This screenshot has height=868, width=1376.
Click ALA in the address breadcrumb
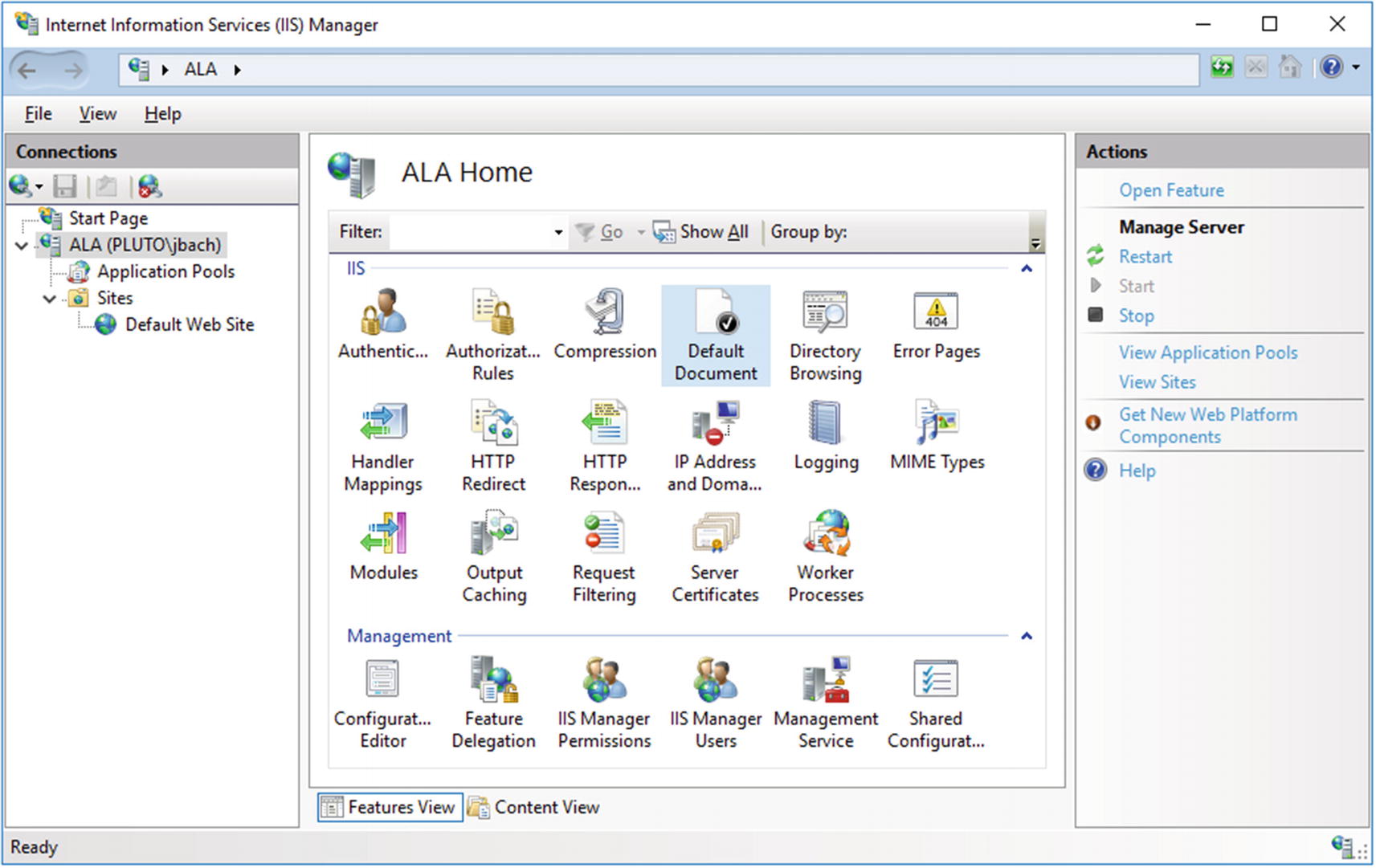[x=201, y=70]
